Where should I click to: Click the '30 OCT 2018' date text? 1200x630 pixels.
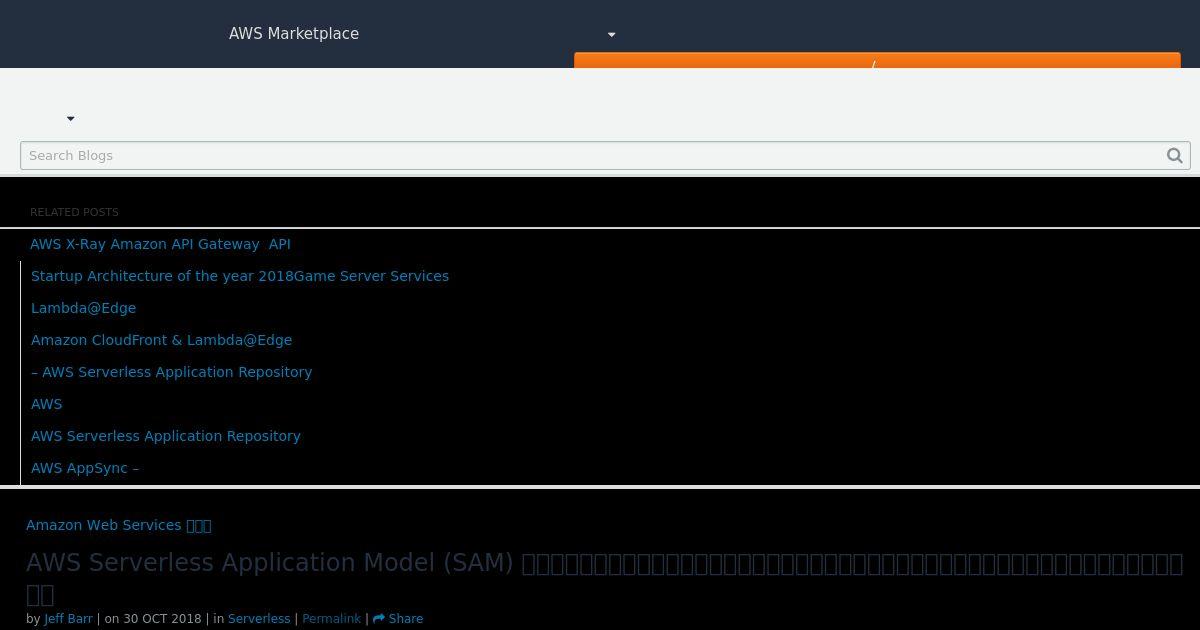click(162, 619)
